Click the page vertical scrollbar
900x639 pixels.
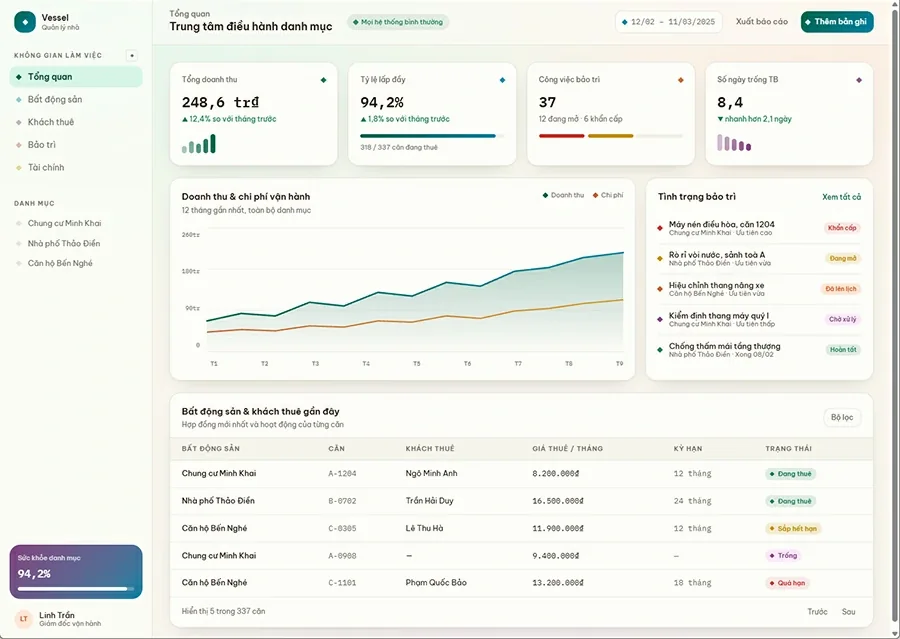[893, 316]
